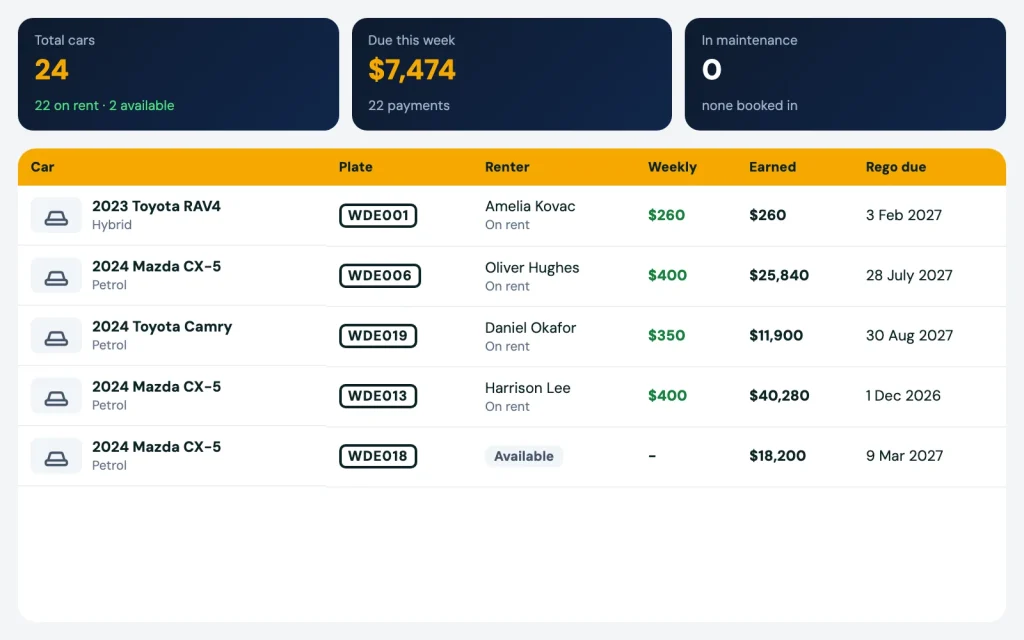Screen dimensions: 1024x640
Task: Click the '22 payments' label
Action: pos(409,106)
